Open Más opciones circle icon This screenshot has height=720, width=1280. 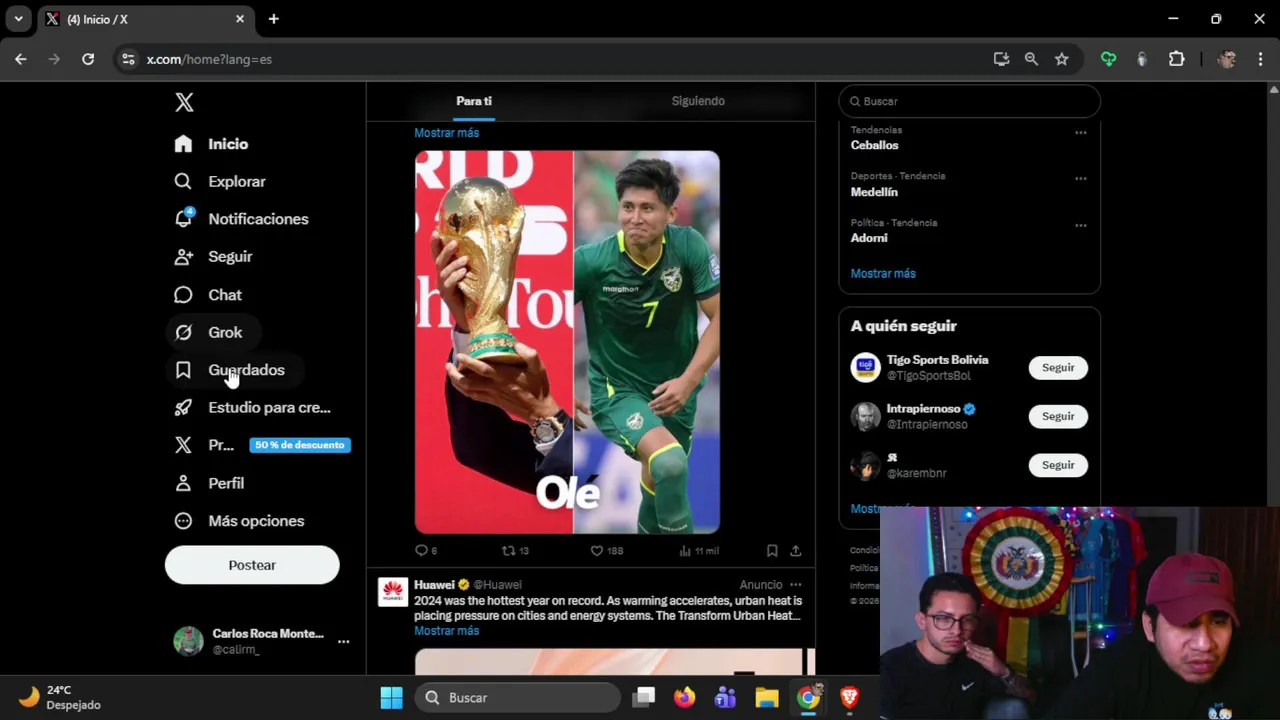[183, 521]
